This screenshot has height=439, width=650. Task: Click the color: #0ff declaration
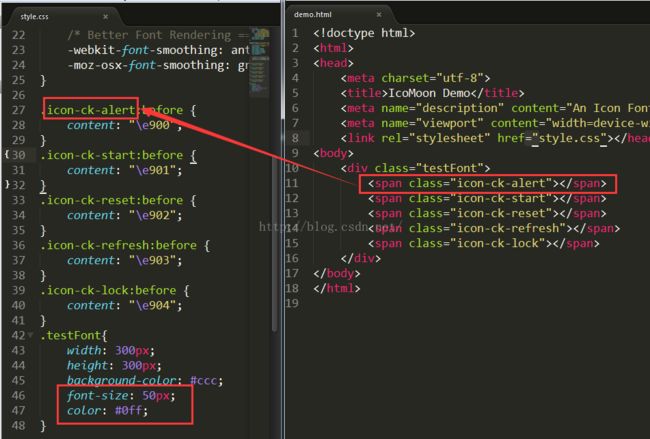pyautogui.click(x=107, y=410)
